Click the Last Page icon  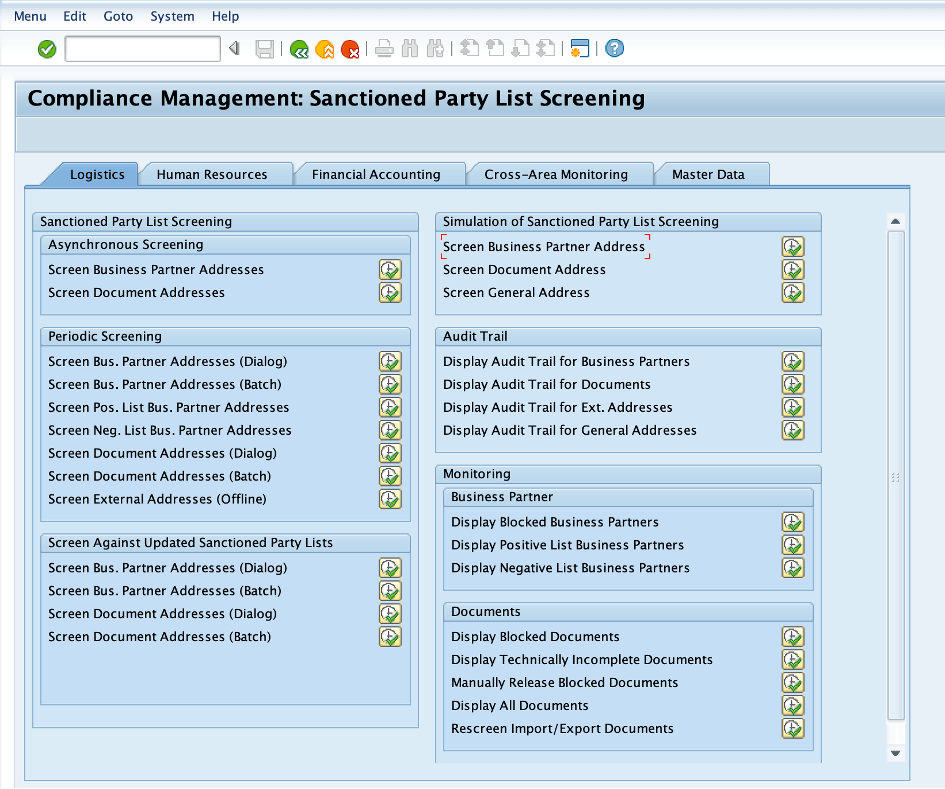click(545, 49)
